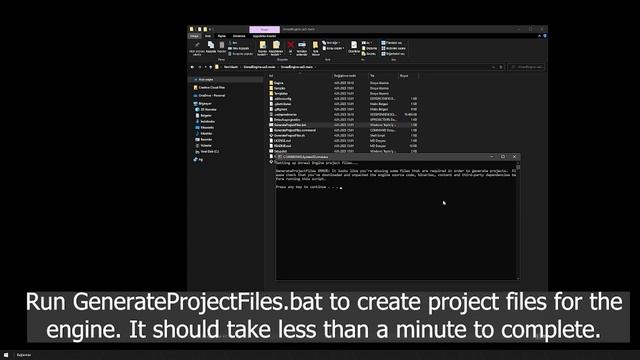Click the Forward navigation arrow
Viewport: 640px width, 360px height.
coord(200,67)
